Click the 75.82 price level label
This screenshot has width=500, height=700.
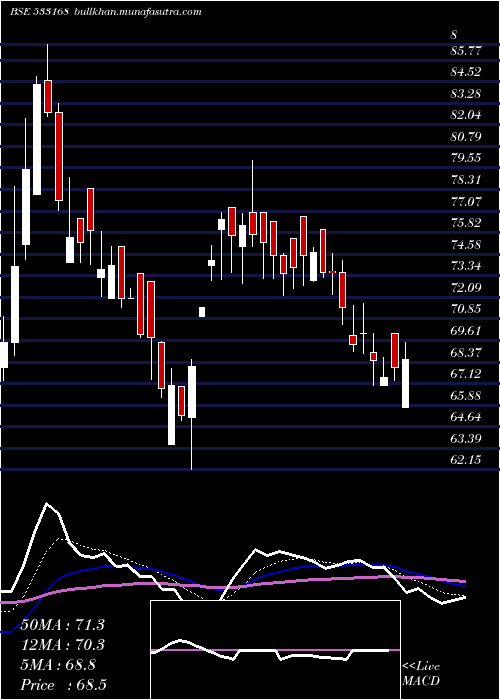[x=466, y=222]
